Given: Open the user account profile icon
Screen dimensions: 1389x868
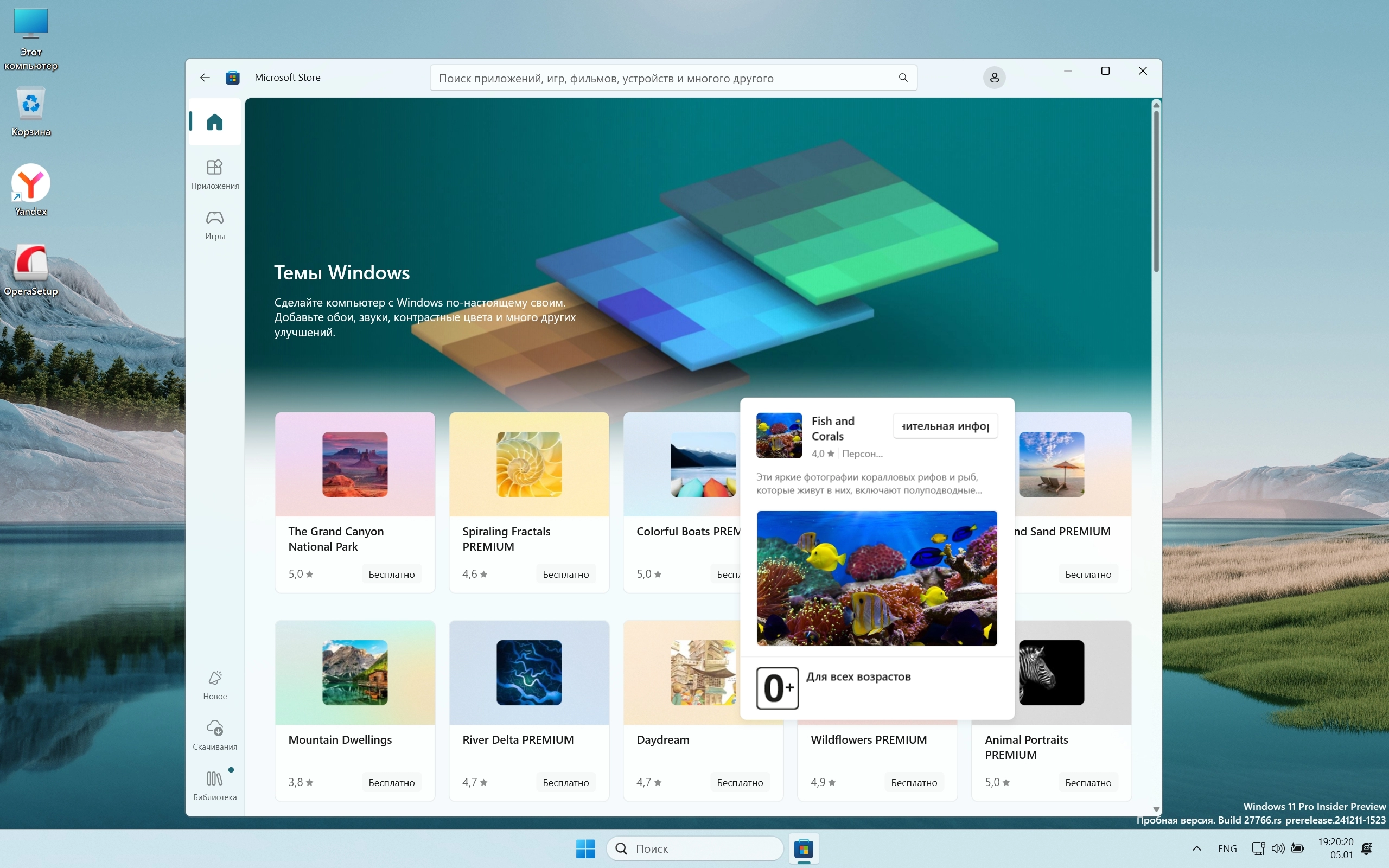Looking at the screenshot, I should click(994, 78).
